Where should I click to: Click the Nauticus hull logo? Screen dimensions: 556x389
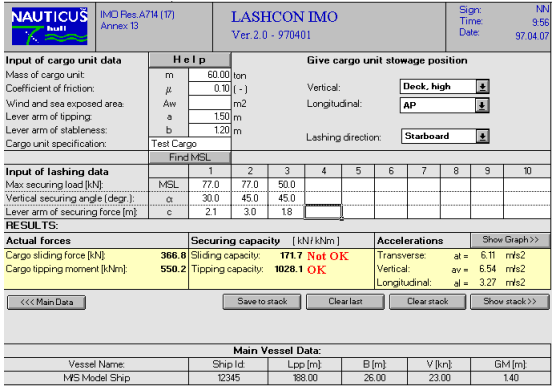49,27
